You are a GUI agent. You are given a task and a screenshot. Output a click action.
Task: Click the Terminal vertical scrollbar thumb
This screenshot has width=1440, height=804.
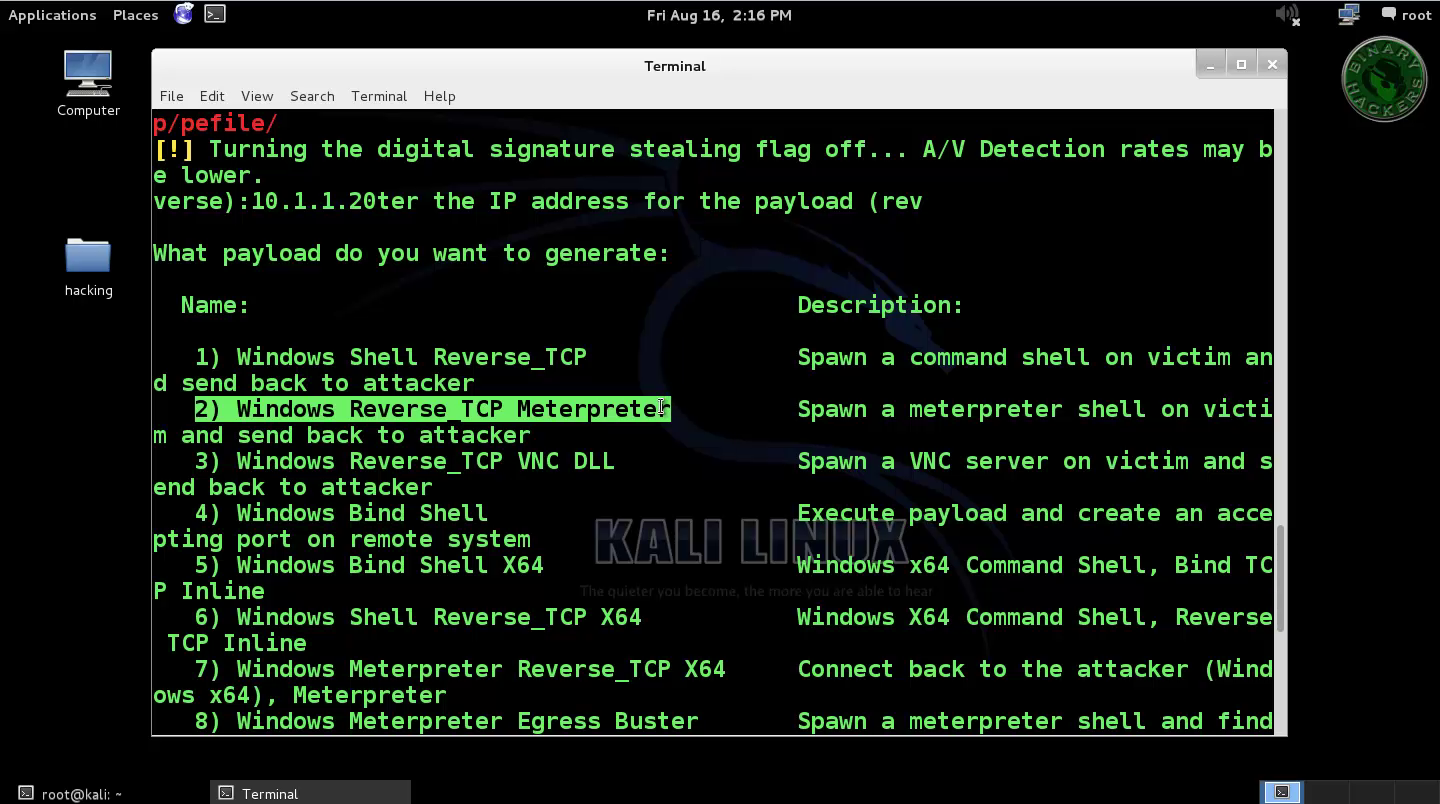point(1280,577)
